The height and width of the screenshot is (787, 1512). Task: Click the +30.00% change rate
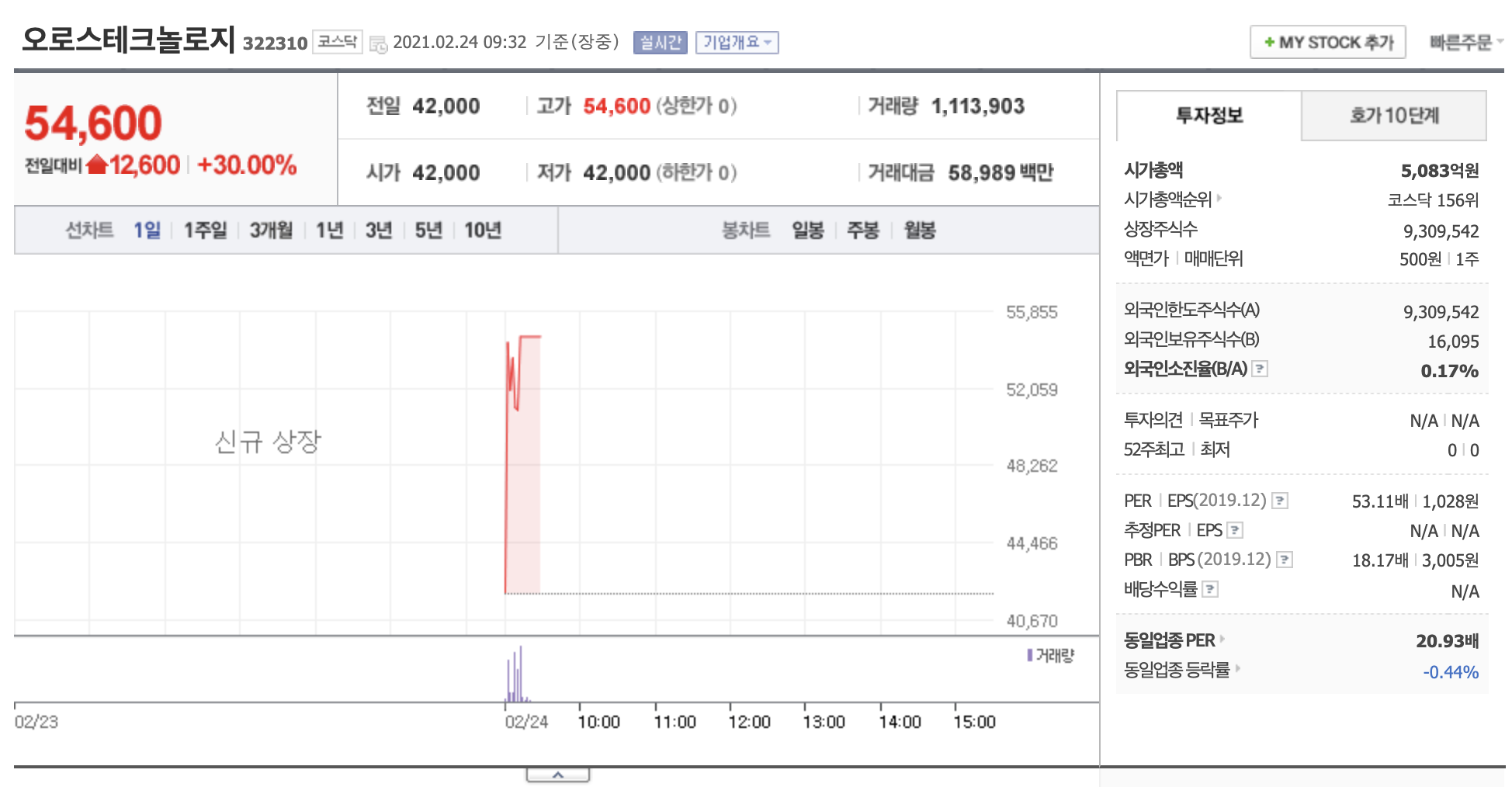click(247, 165)
